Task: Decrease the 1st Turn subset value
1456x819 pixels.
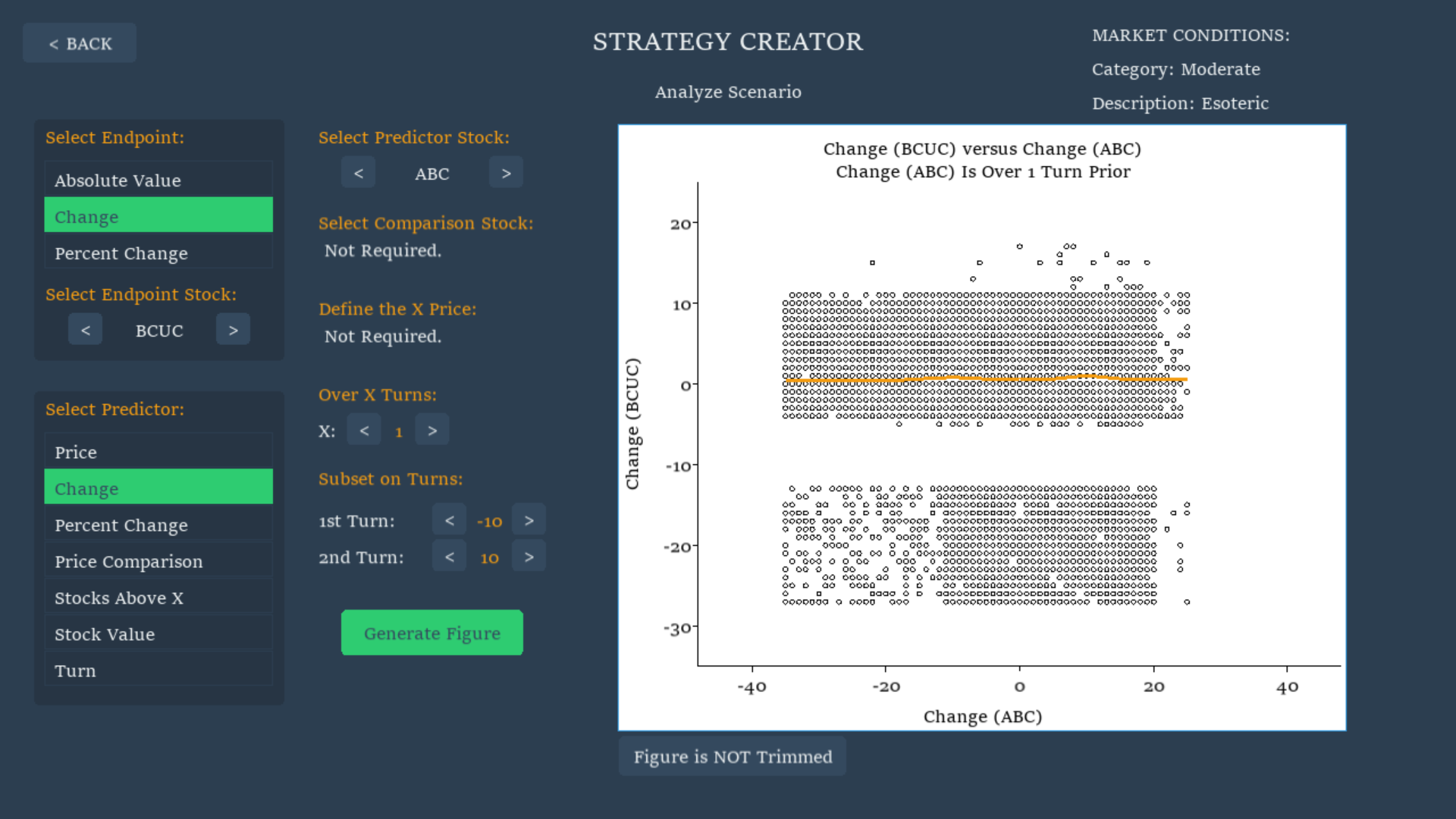Action: (x=449, y=520)
